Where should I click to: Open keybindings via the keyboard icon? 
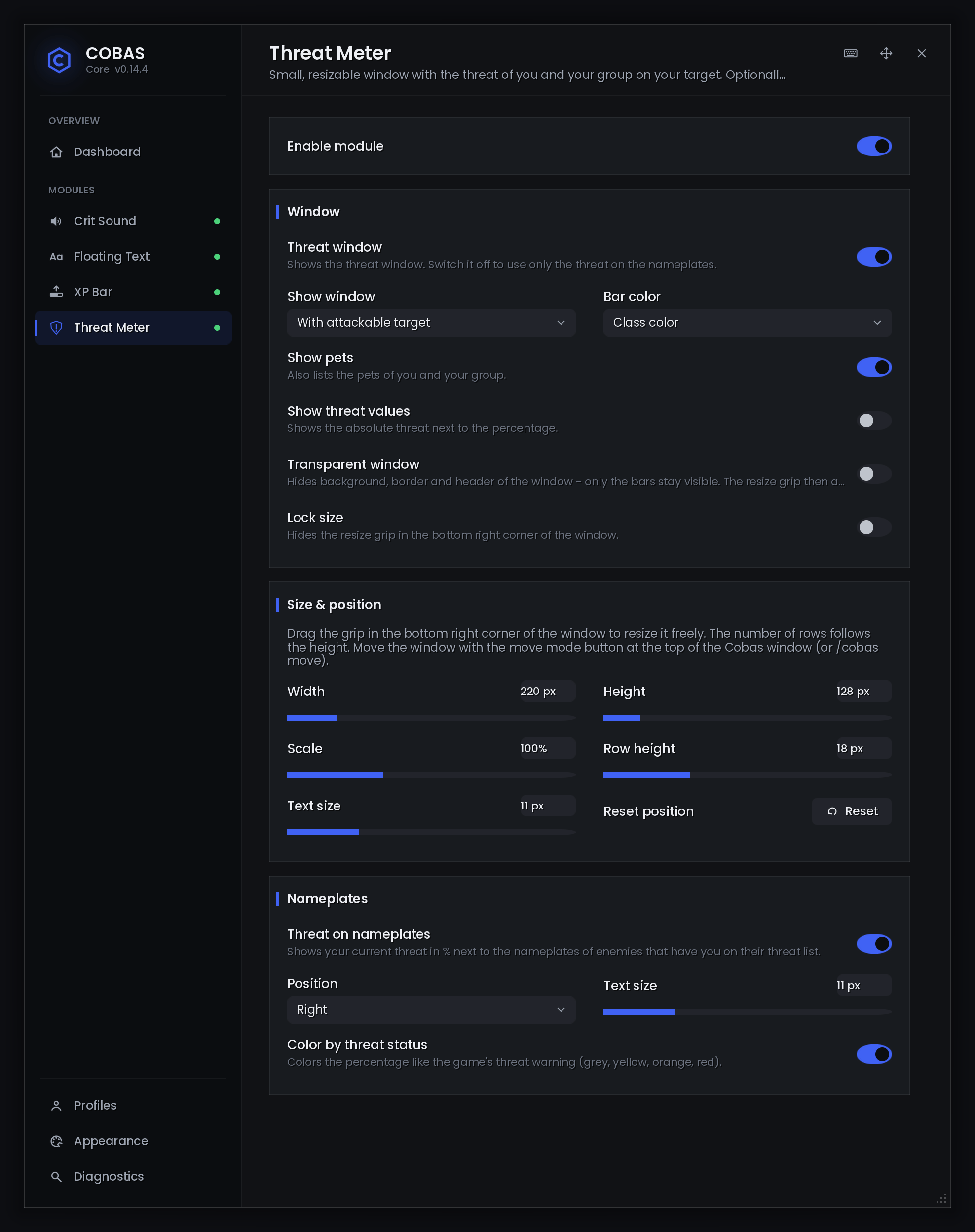(851, 54)
